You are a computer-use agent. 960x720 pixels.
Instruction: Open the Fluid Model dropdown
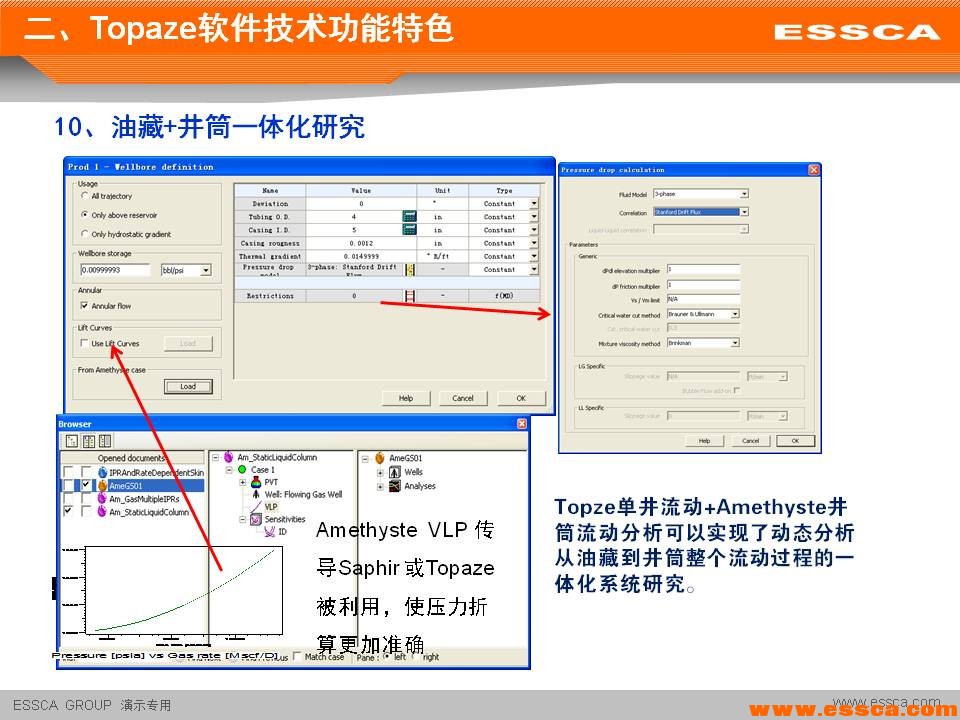coord(744,194)
